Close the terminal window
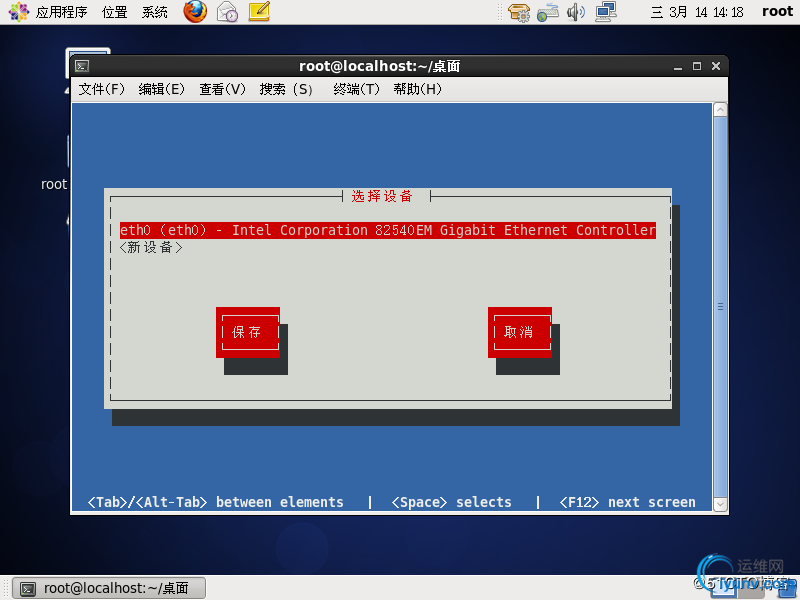Screen dimensions: 800x600 (x=716, y=66)
